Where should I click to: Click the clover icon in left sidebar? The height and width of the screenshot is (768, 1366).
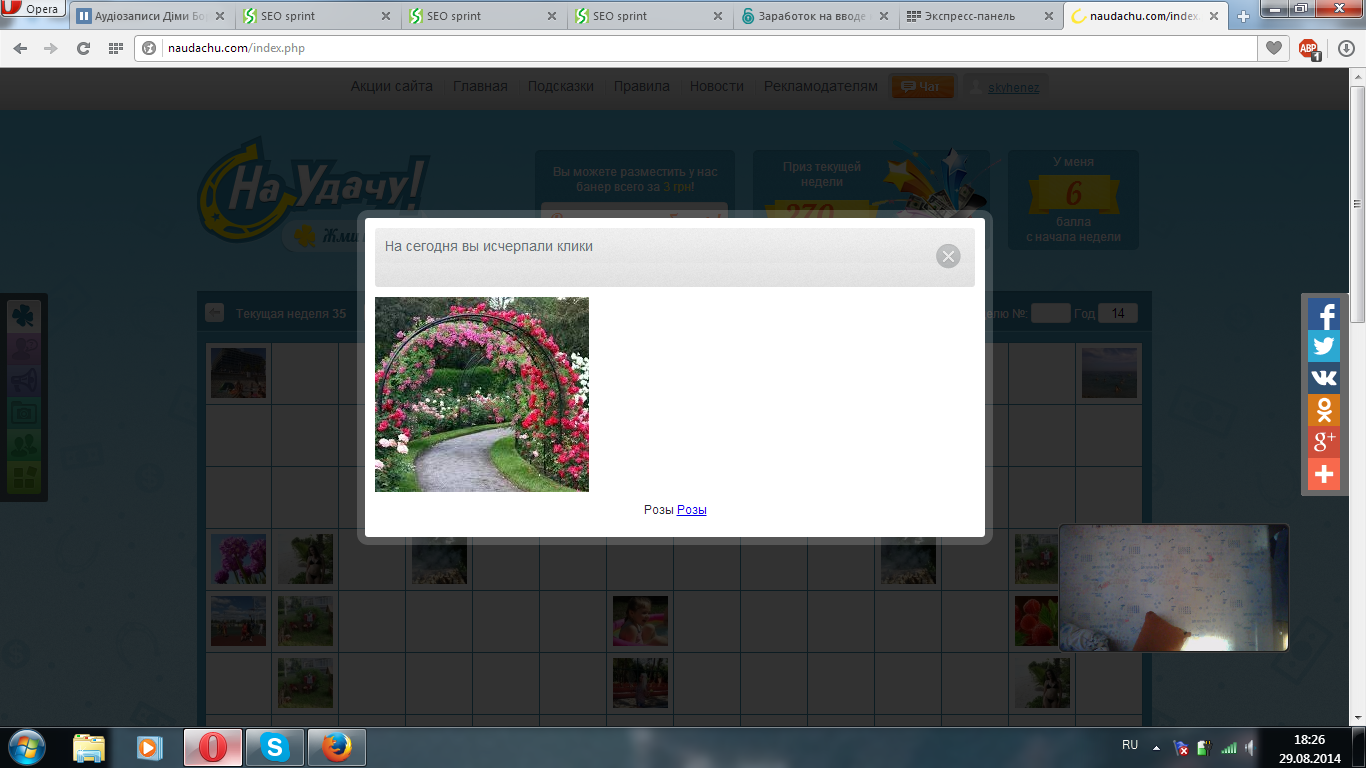[24, 316]
